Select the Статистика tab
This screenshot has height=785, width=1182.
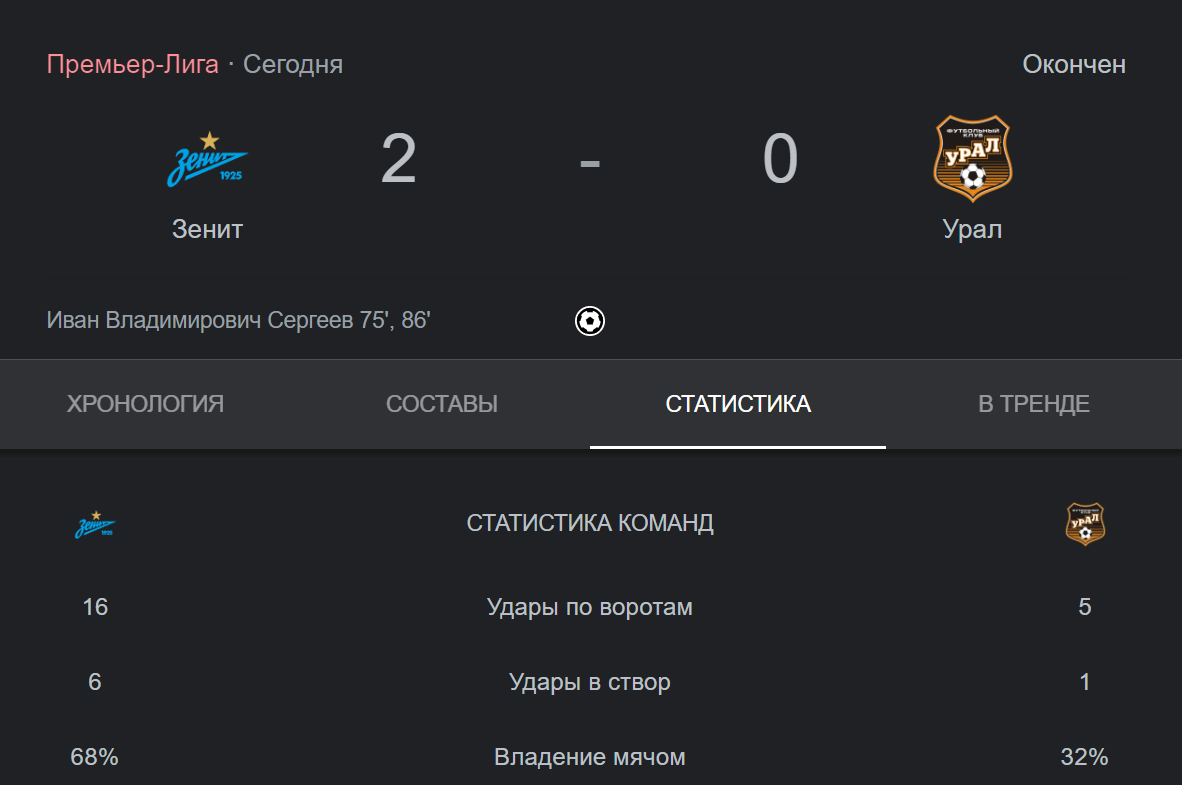click(x=738, y=404)
